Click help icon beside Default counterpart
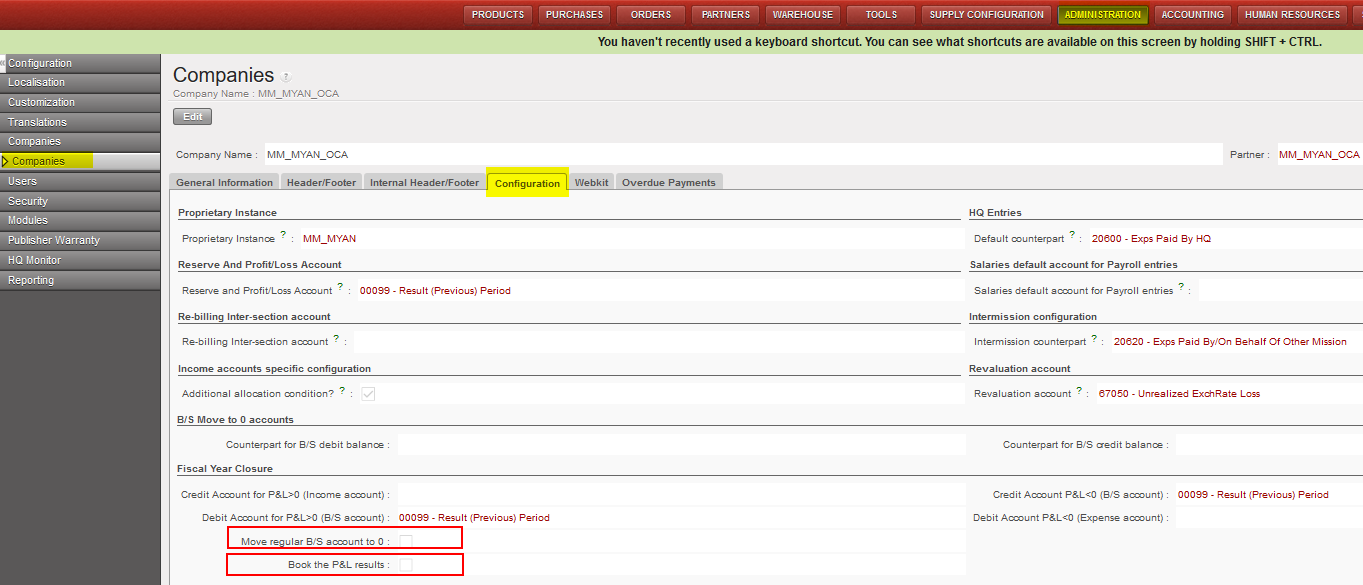 coord(1072,236)
